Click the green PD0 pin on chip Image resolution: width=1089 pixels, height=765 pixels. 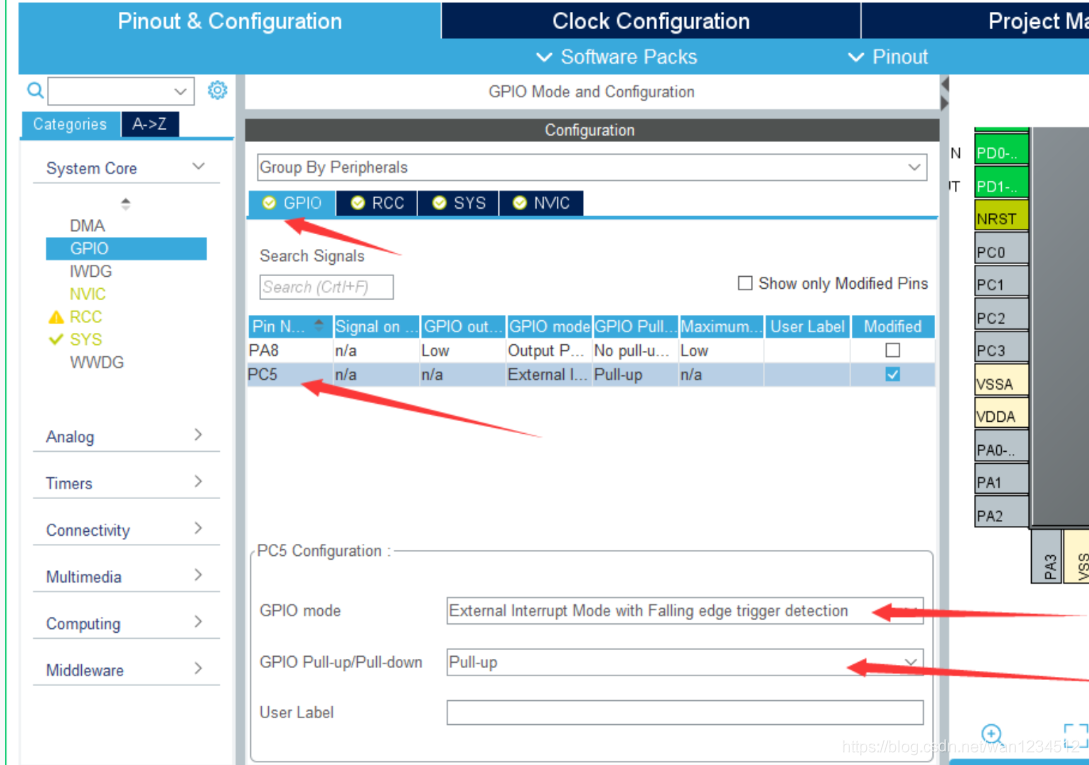(x=1001, y=153)
